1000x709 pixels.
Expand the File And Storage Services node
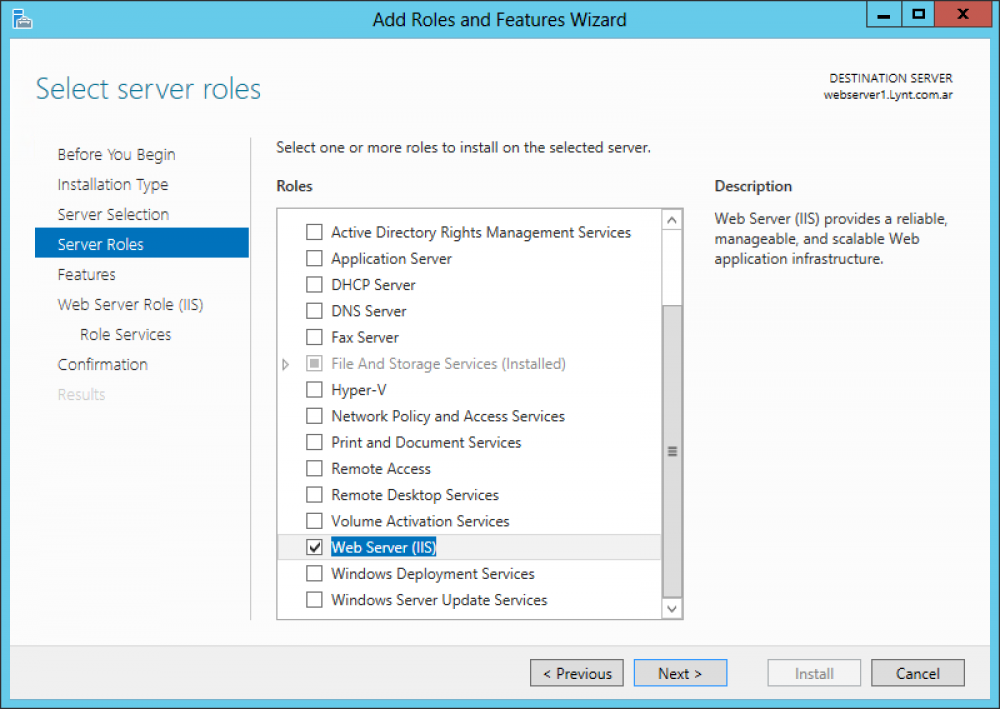point(286,363)
